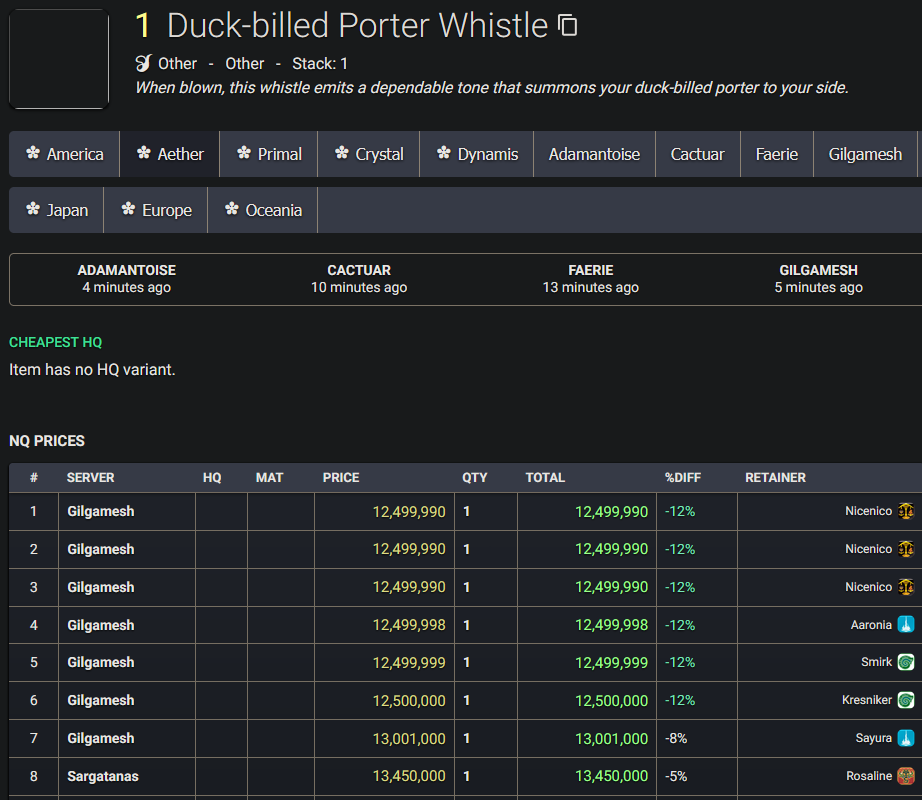Screen dimensions: 922x800
Task: Click the Duck-billed Porter Whistle title
Action: point(358,26)
